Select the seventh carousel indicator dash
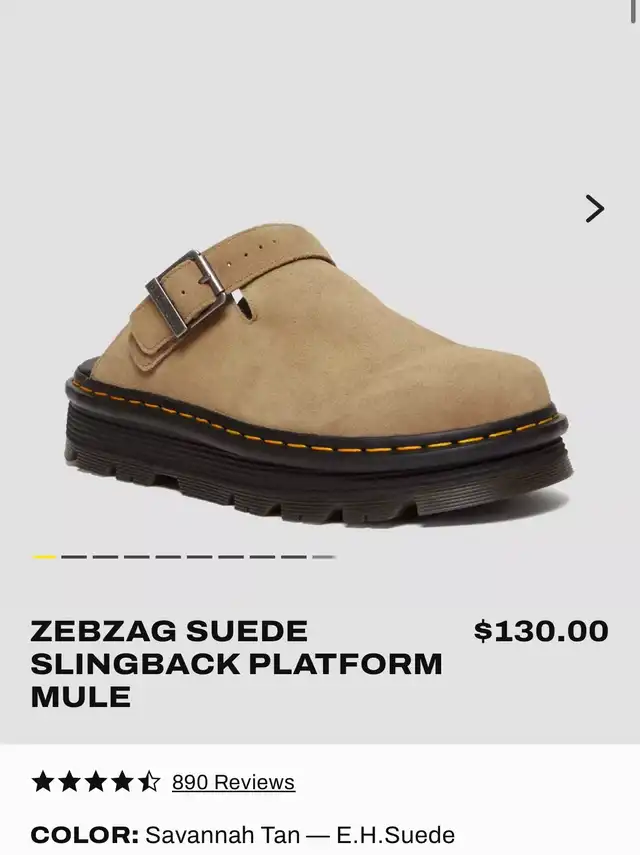Screen dimensions: 640x855 pyautogui.click(x=231, y=557)
